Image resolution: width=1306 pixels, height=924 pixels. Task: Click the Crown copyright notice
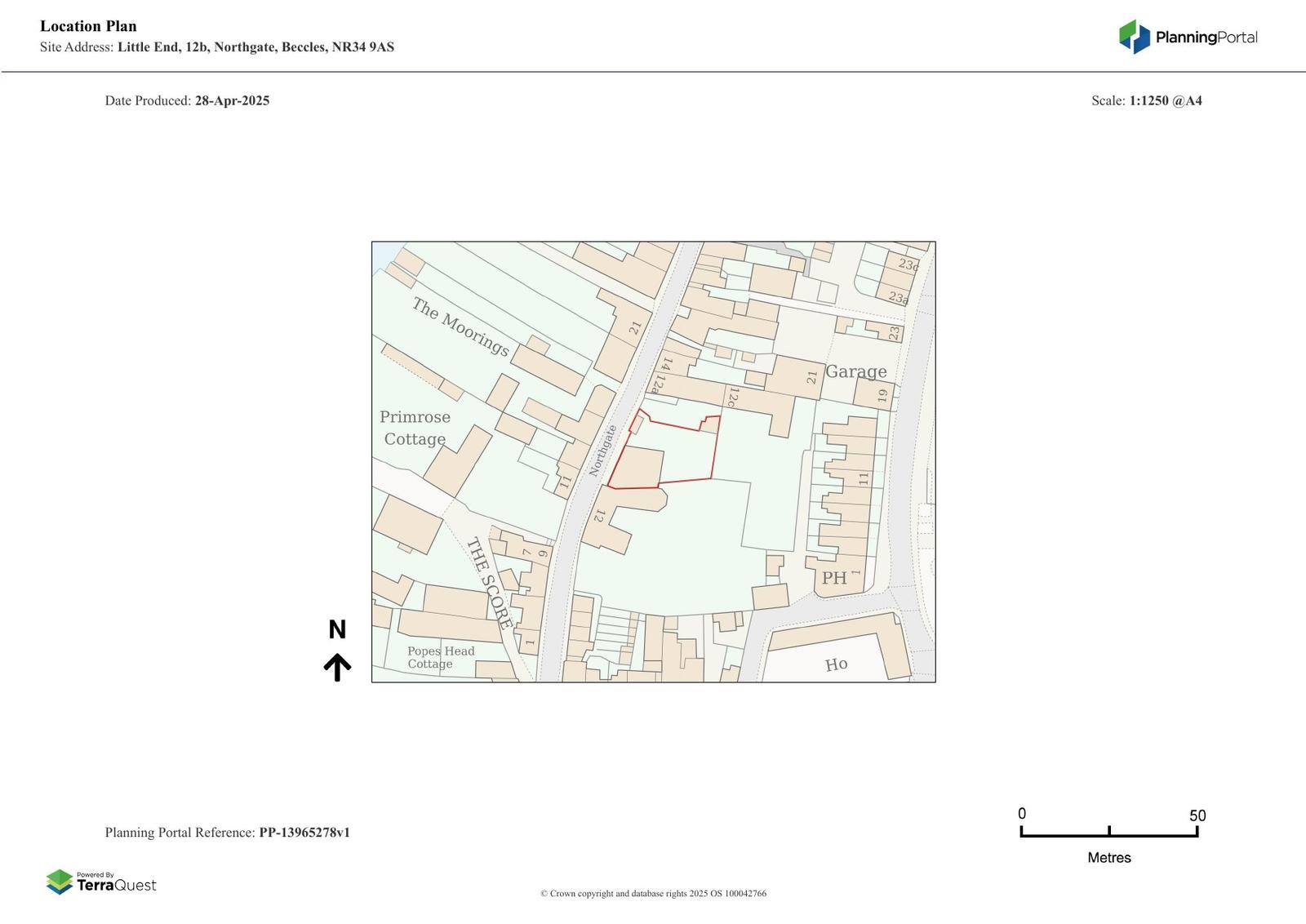point(653,894)
